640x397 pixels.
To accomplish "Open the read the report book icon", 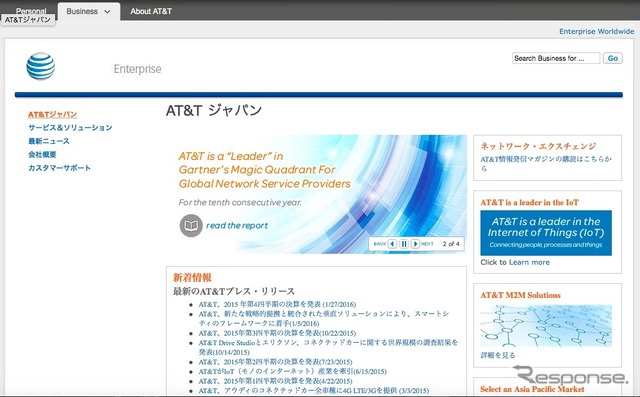I will (191, 225).
